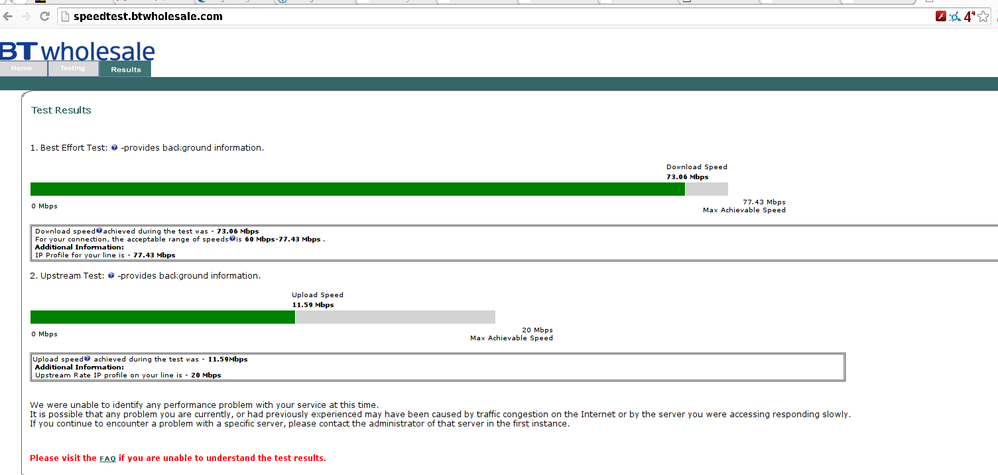Click '0 Mbps' label under upload bar
Image resolution: width=998 pixels, height=475 pixels.
[x=44, y=334]
